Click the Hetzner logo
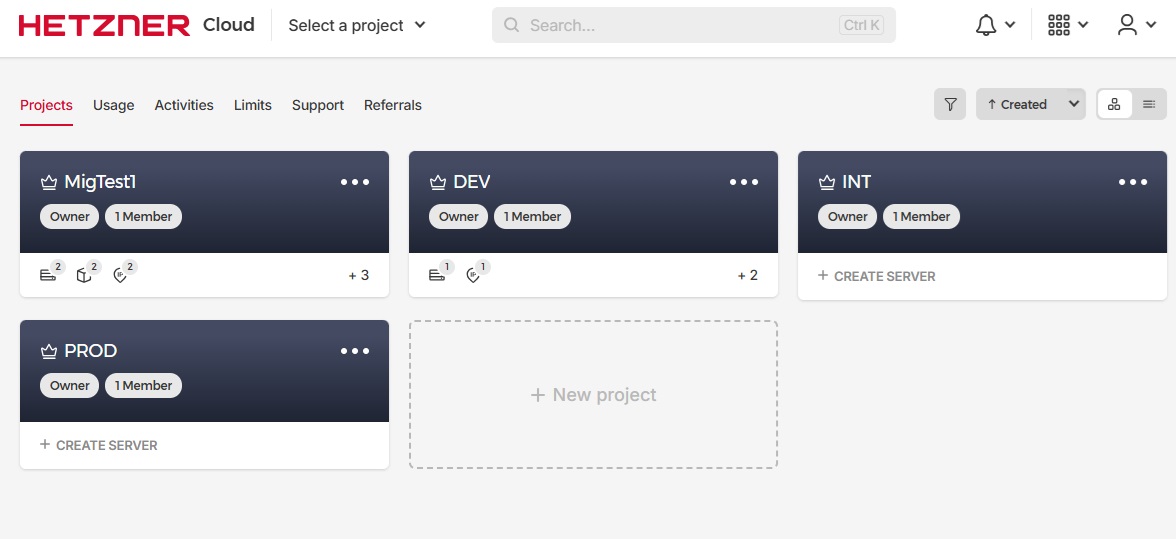1176x539 pixels. click(104, 25)
